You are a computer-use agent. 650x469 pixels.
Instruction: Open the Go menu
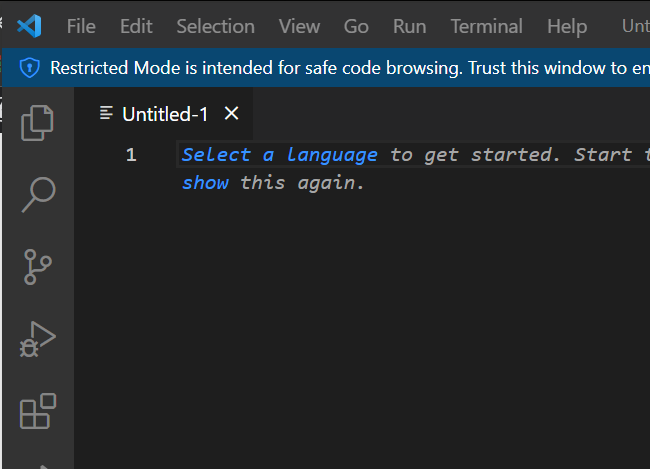[x=356, y=27]
